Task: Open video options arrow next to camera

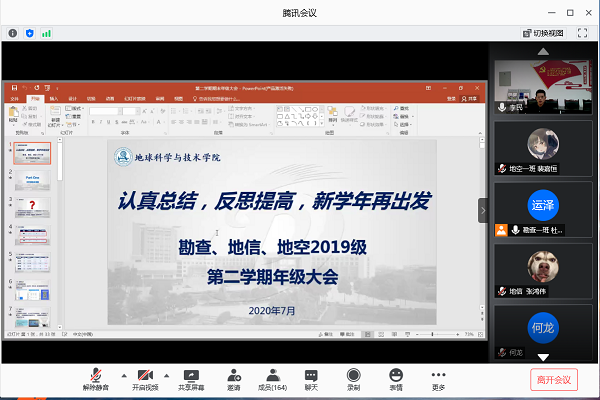Action: click(166, 374)
